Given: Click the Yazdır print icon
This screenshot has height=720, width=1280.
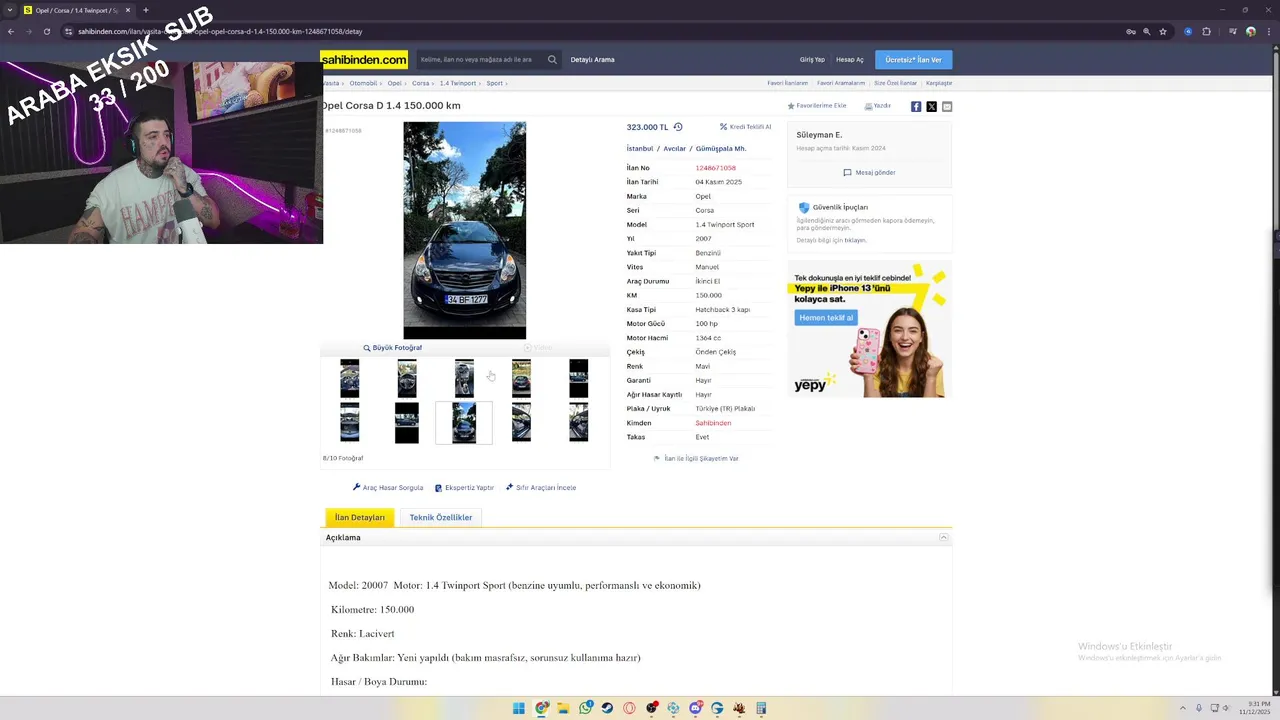Looking at the screenshot, I should click(x=869, y=106).
